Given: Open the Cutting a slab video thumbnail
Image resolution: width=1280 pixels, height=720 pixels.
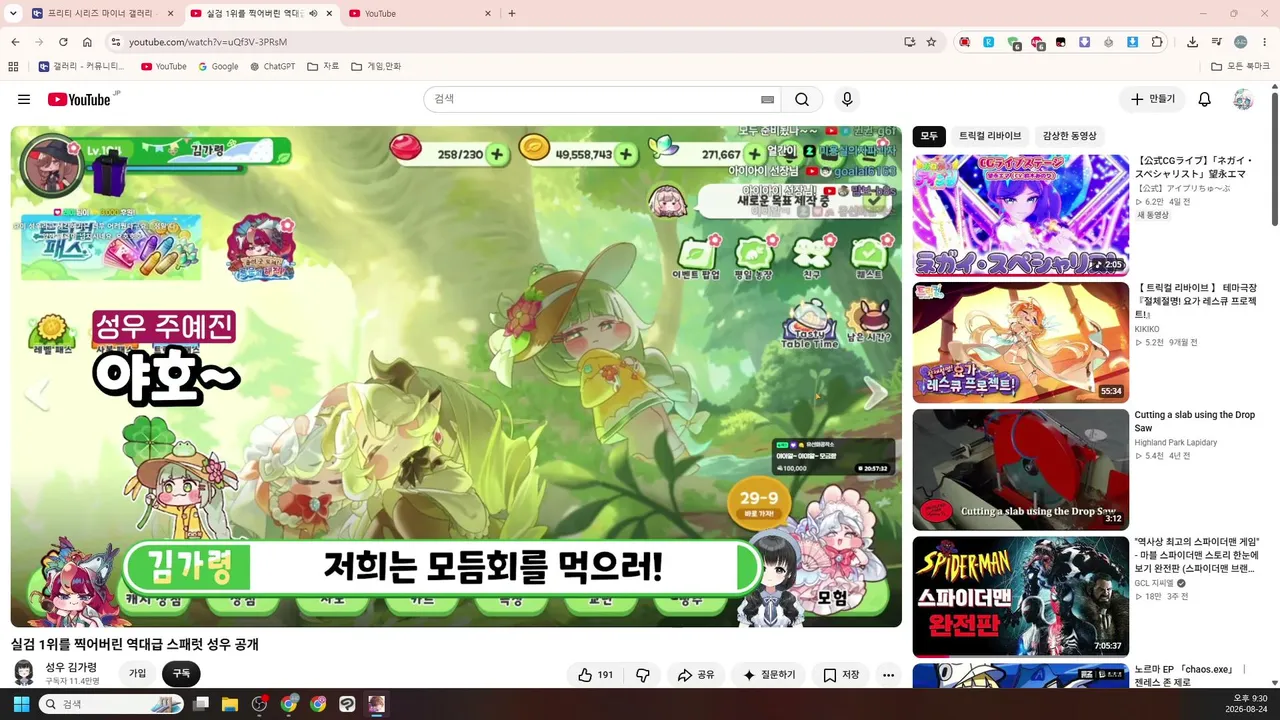Looking at the screenshot, I should pos(1021,469).
